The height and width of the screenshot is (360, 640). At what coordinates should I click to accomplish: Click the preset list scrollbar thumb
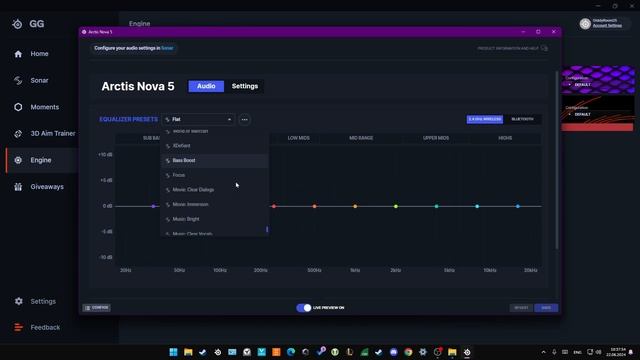click(267, 229)
